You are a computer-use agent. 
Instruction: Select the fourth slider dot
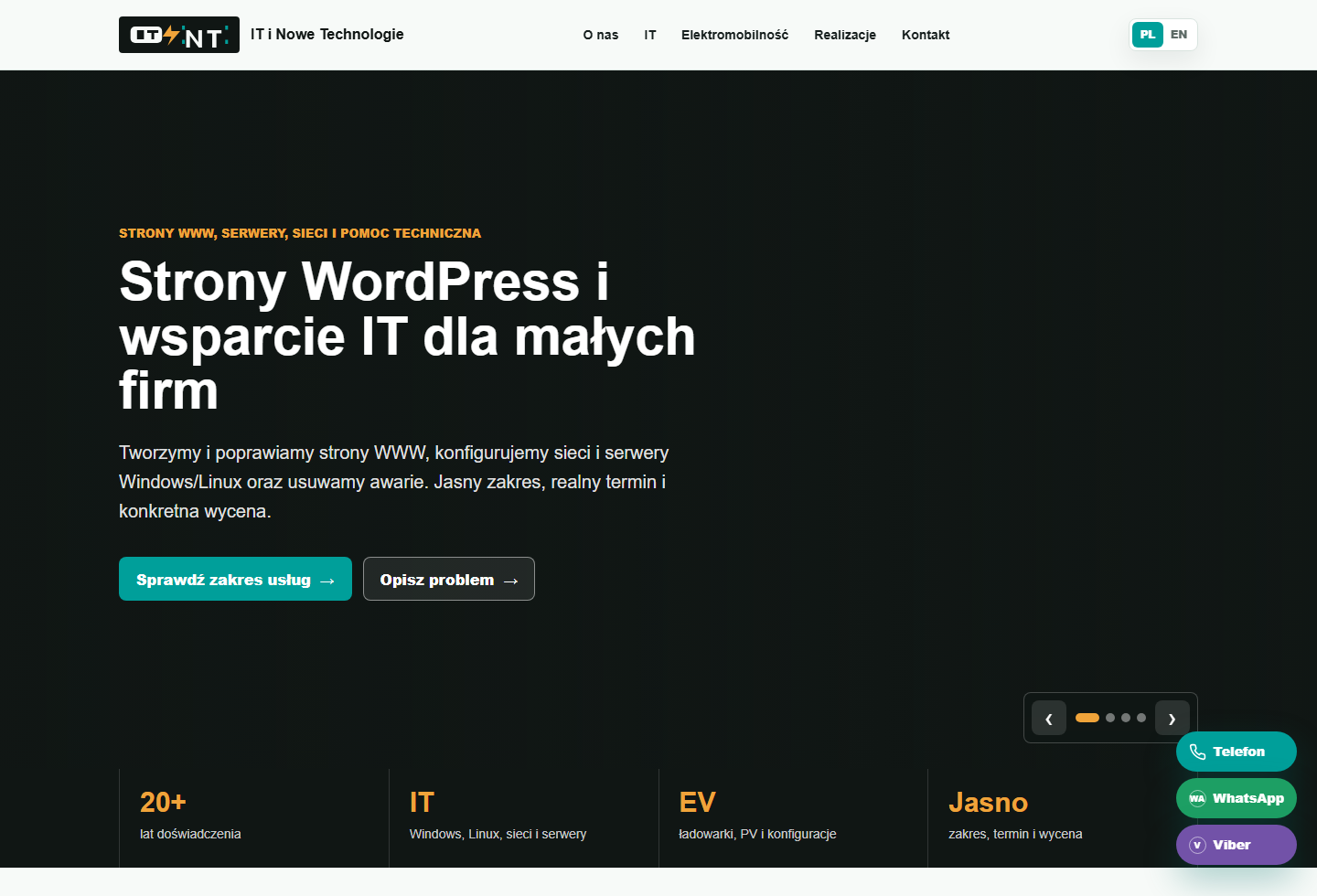(1141, 718)
